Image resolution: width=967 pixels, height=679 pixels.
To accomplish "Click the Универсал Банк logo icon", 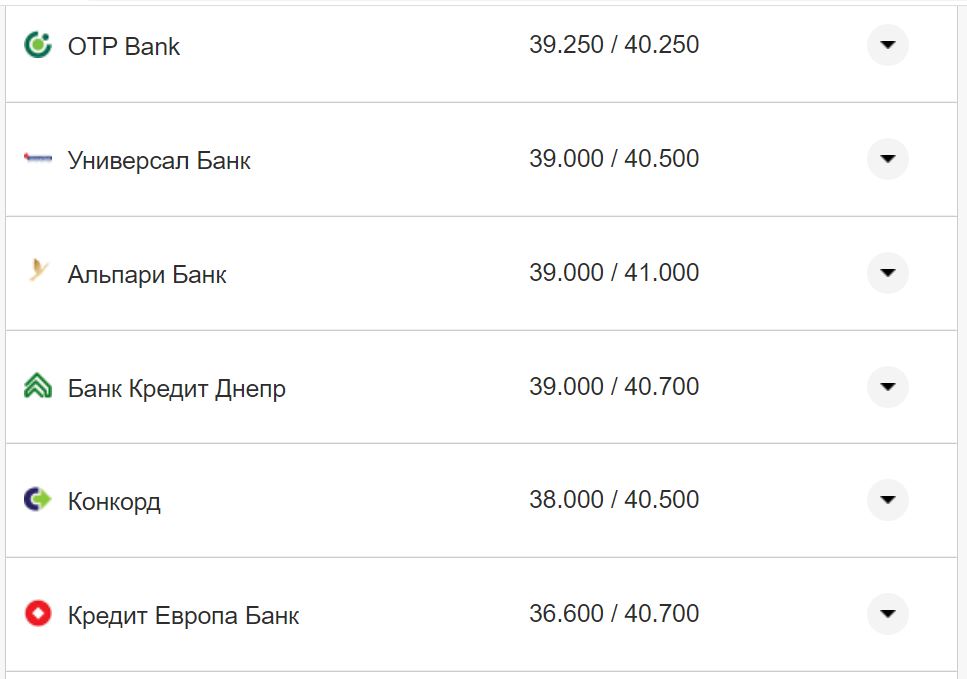I will pos(38,158).
